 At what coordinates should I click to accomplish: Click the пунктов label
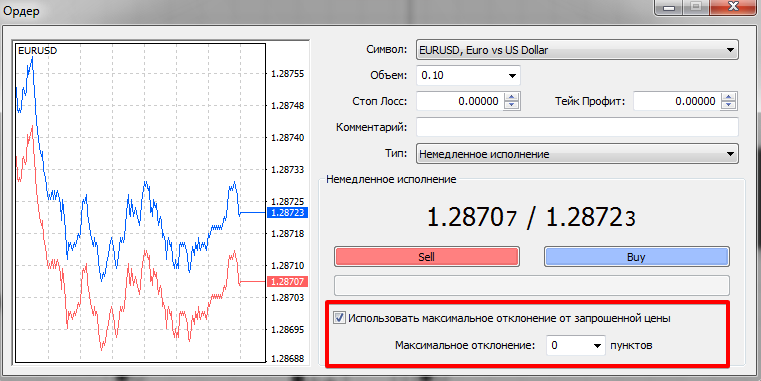coord(631,346)
